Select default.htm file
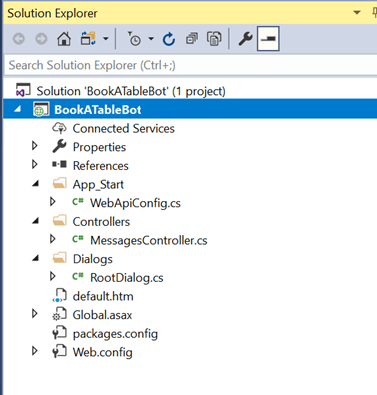Viewport: 377px width, 395px height. coord(103,296)
